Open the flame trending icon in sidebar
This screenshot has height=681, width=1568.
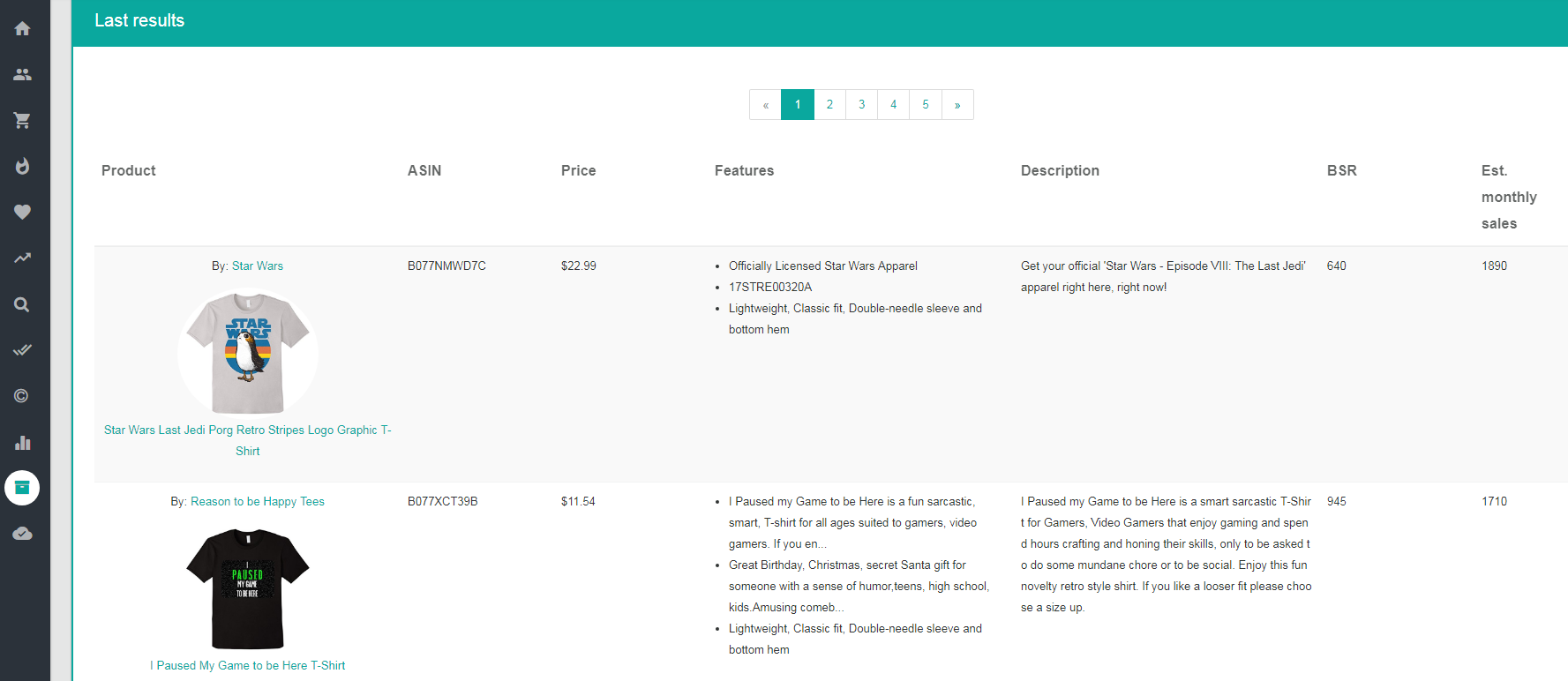22,166
